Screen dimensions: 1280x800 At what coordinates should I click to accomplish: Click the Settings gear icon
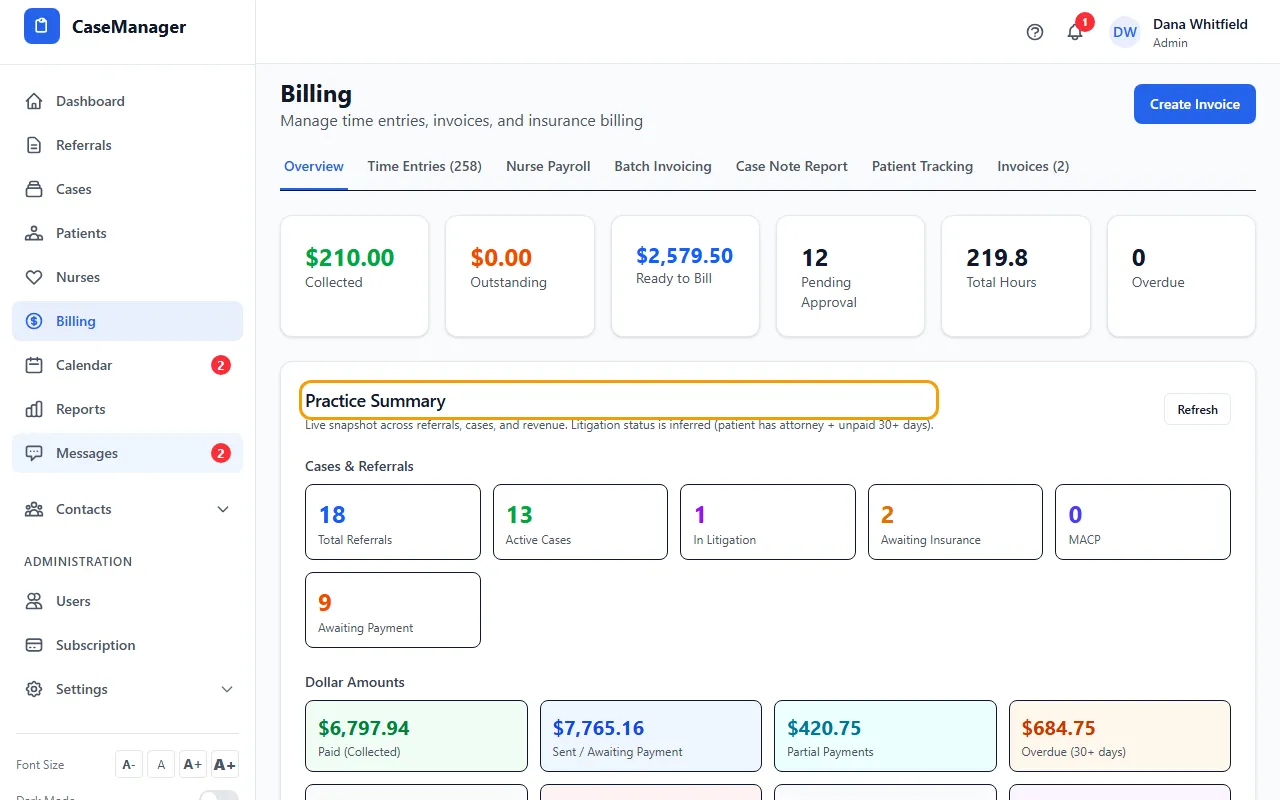[x=34, y=689]
